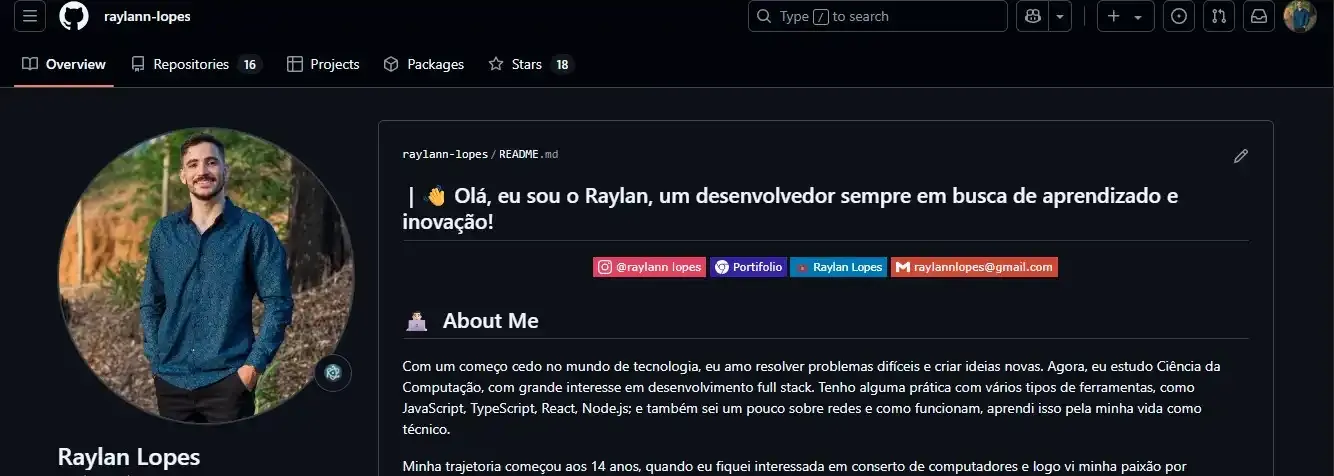The image size is (1334, 476).
Task: Go to GitHub home via Octocat logo
Action: click(74, 16)
